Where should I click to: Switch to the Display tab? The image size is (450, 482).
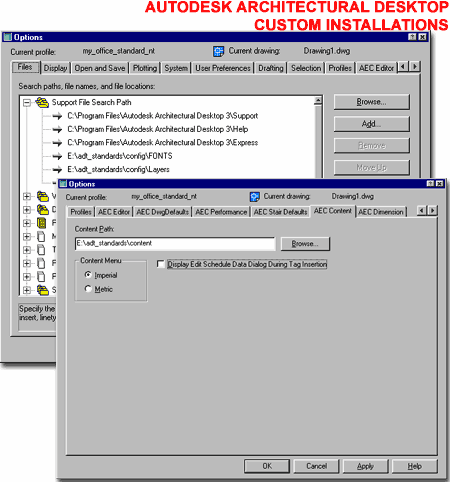(56, 68)
